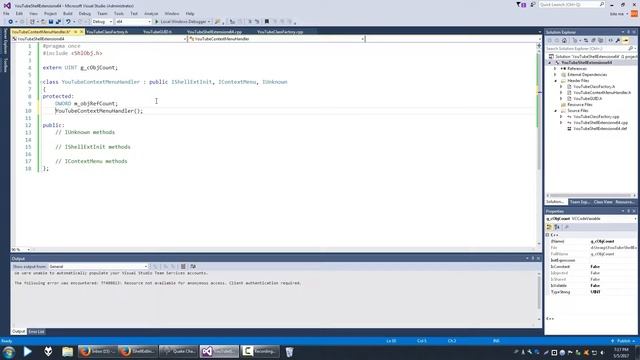The height and width of the screenshot is (360, 640).
Task: Click Solution Explorer highlighted preview icon
Action: (x=626, y=40)
